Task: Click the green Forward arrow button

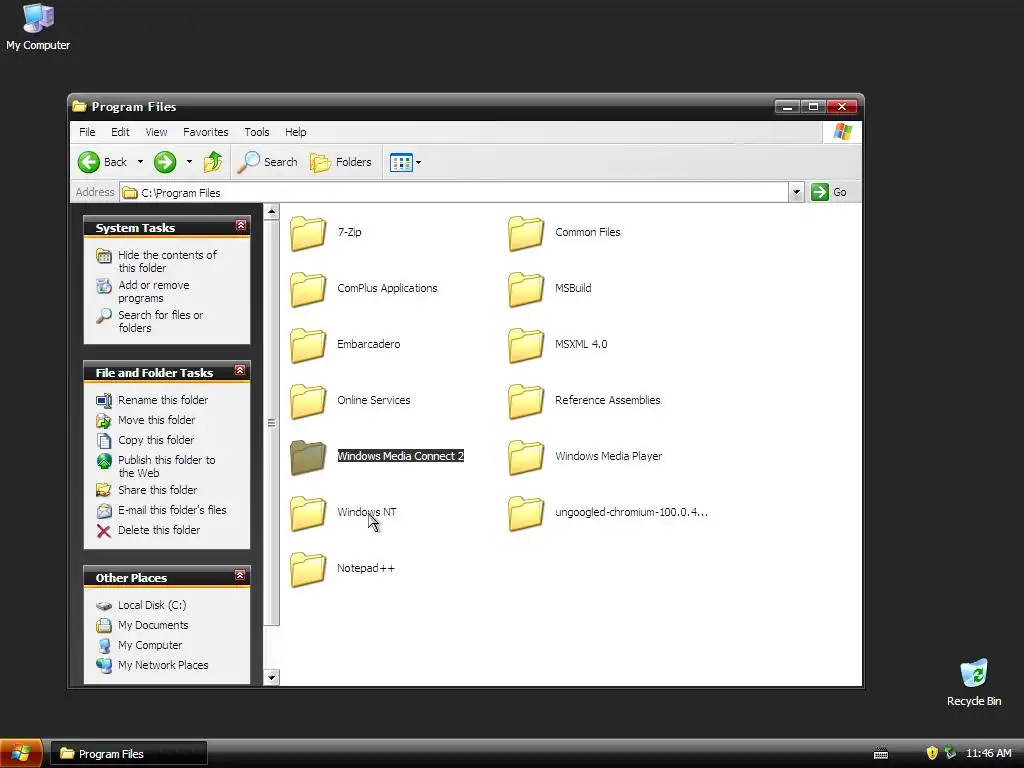Action: tap(165, 162)
